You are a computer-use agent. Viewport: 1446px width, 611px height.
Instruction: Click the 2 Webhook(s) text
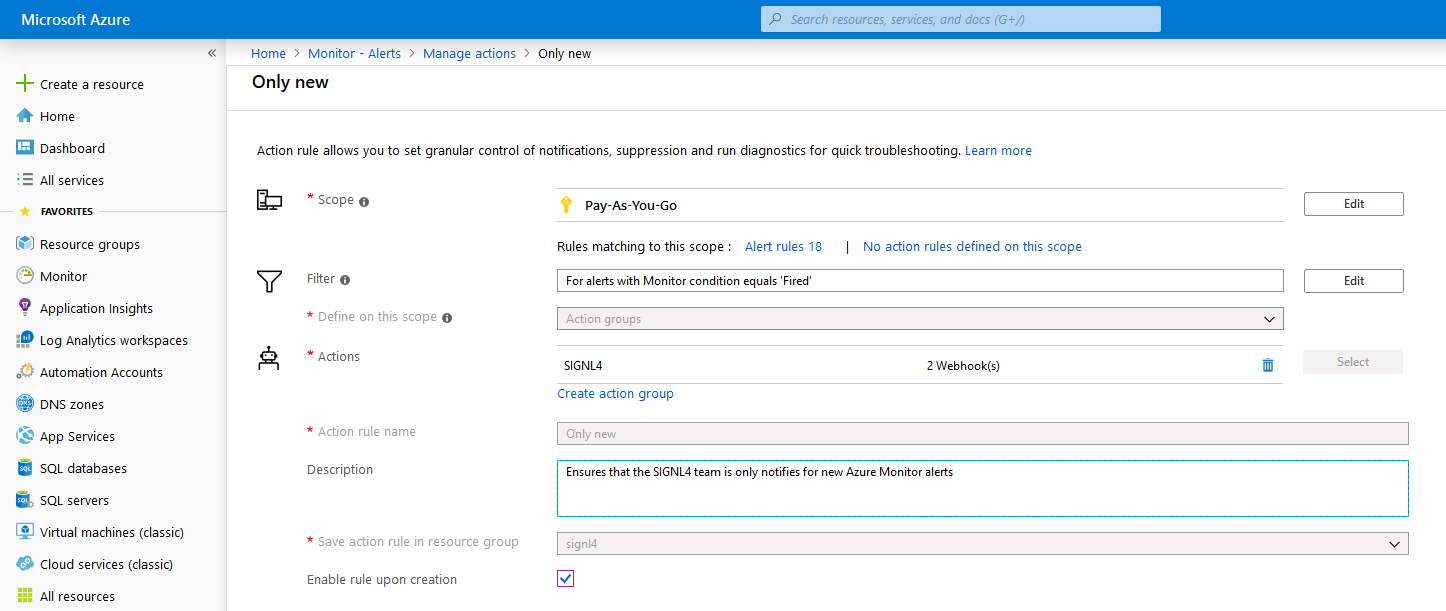click(963, 366)
